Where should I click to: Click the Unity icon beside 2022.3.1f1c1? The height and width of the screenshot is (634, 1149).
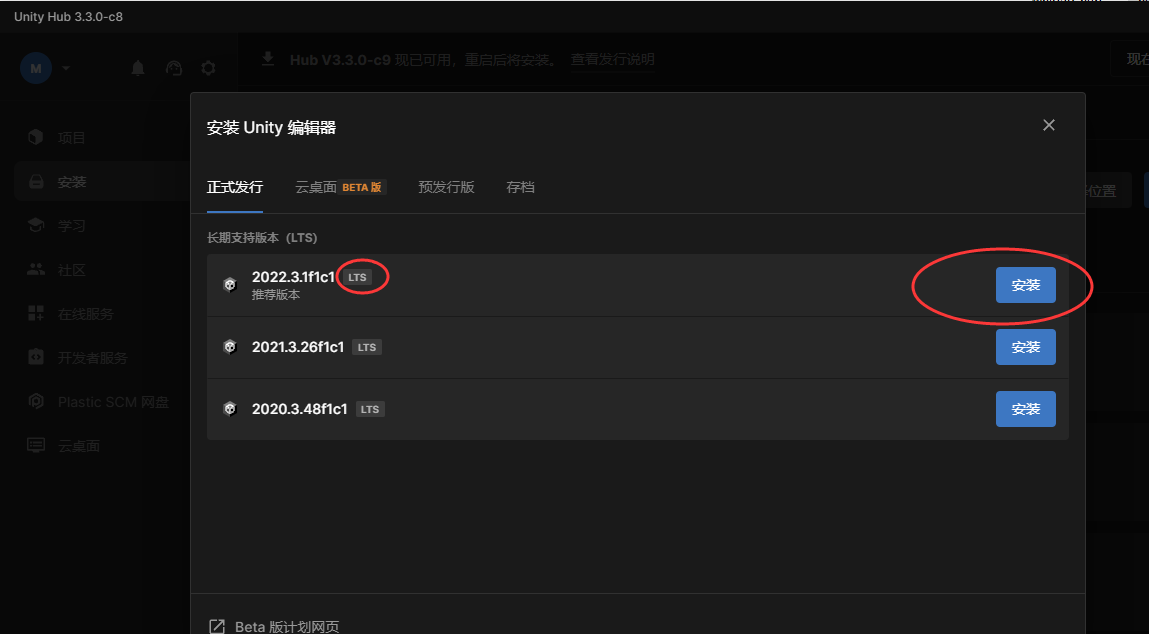(230, 284)
